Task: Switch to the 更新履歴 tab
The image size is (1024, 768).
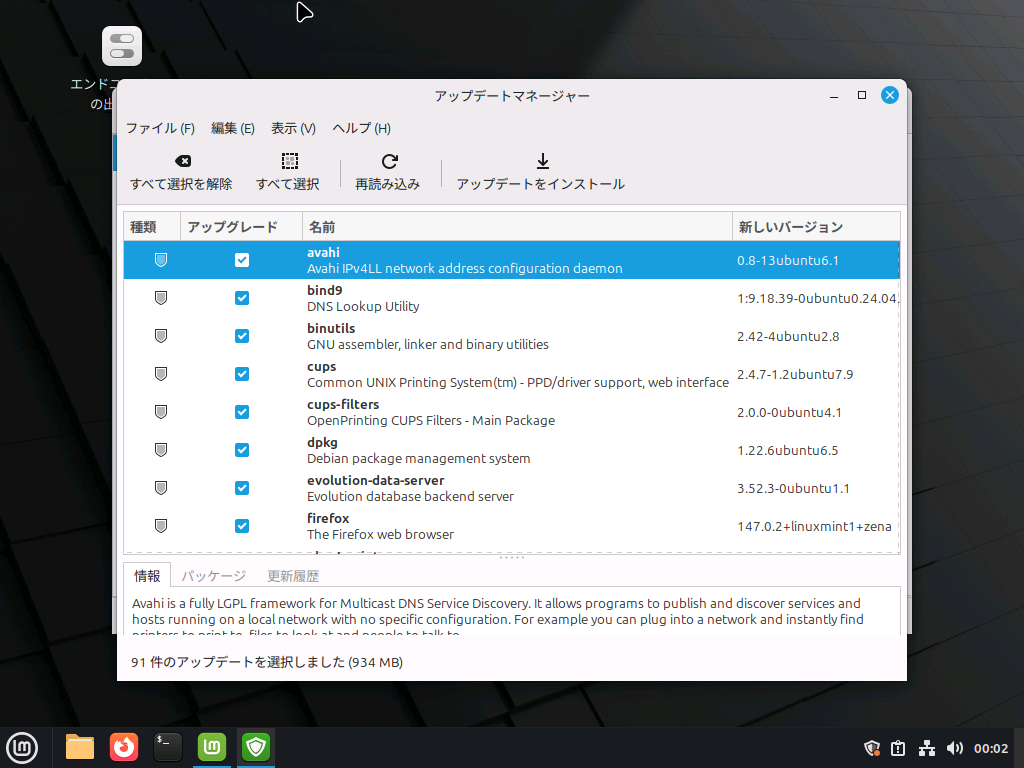Action: [x=293, y=576]
